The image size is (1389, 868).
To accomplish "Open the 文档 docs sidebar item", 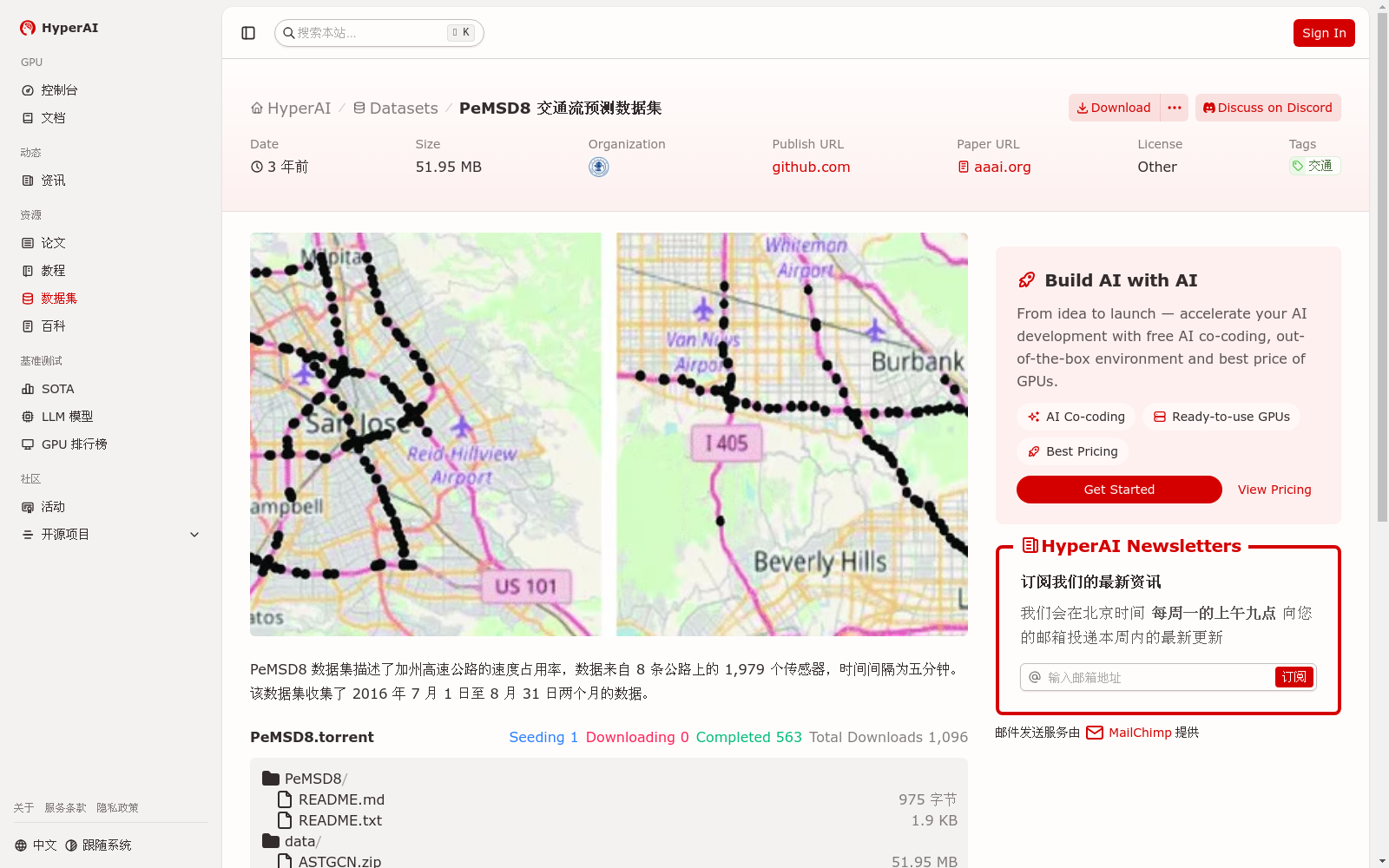I will click(x=111, y=118).
